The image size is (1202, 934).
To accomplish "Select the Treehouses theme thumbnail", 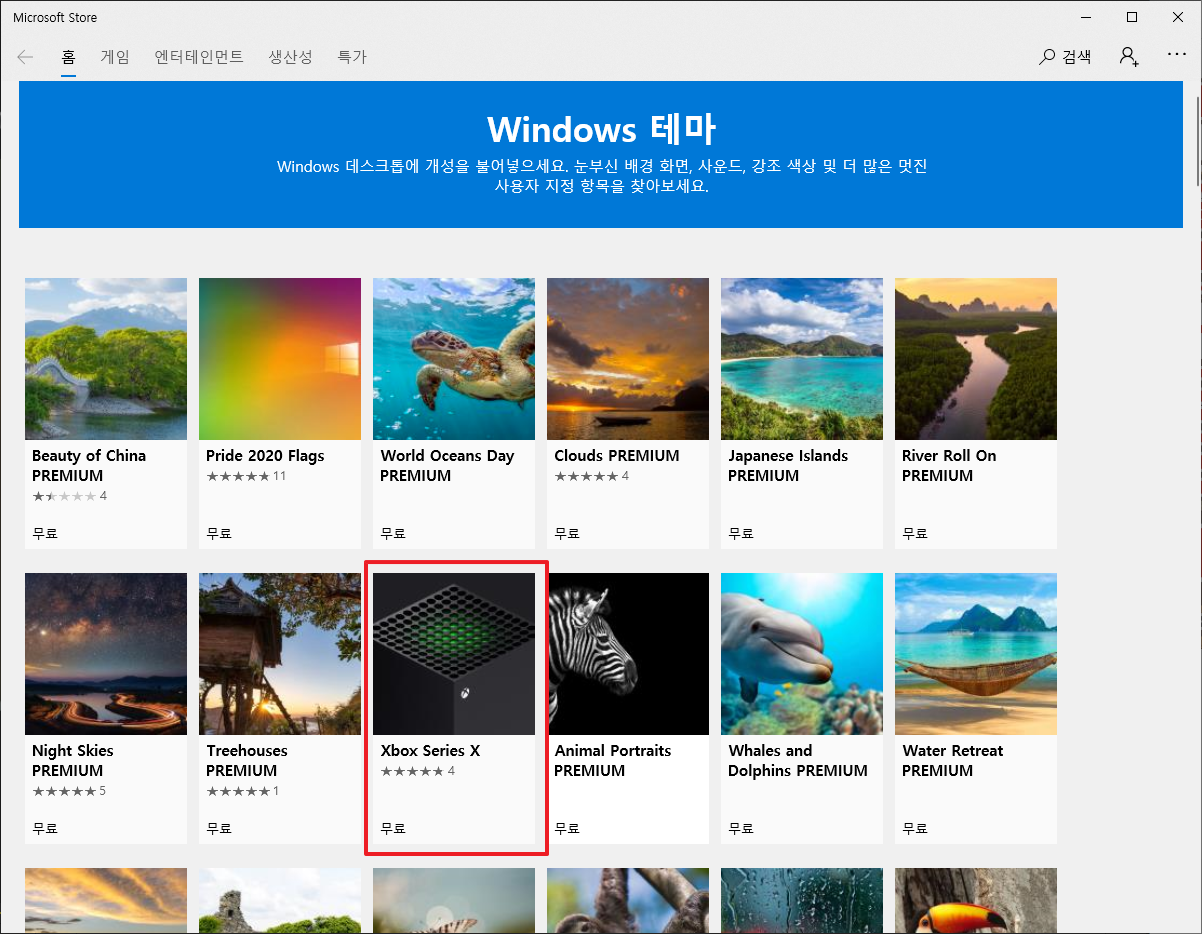I will pos(280,654).
